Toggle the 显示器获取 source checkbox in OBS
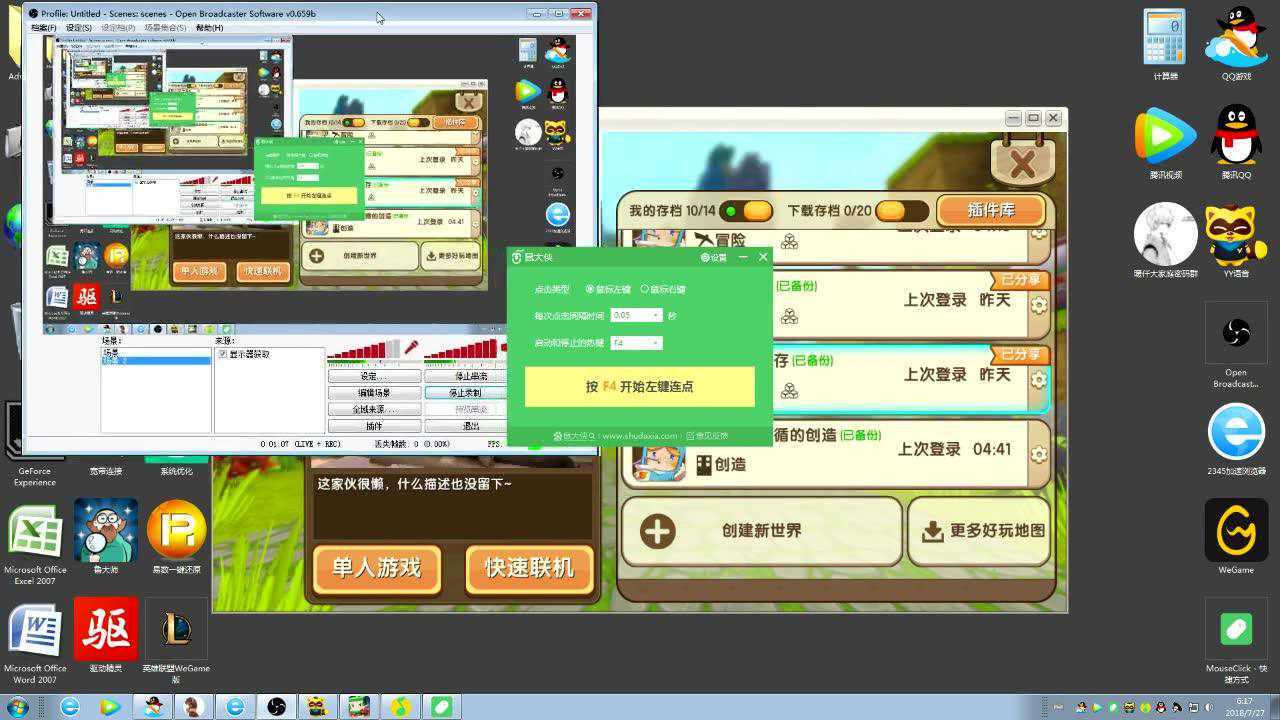 223,354
